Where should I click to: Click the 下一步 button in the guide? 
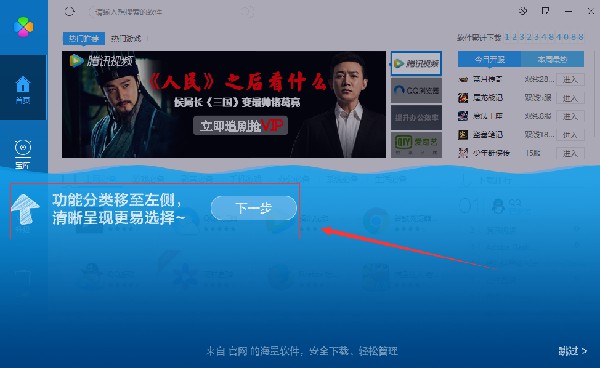click(x=254, y=208)
